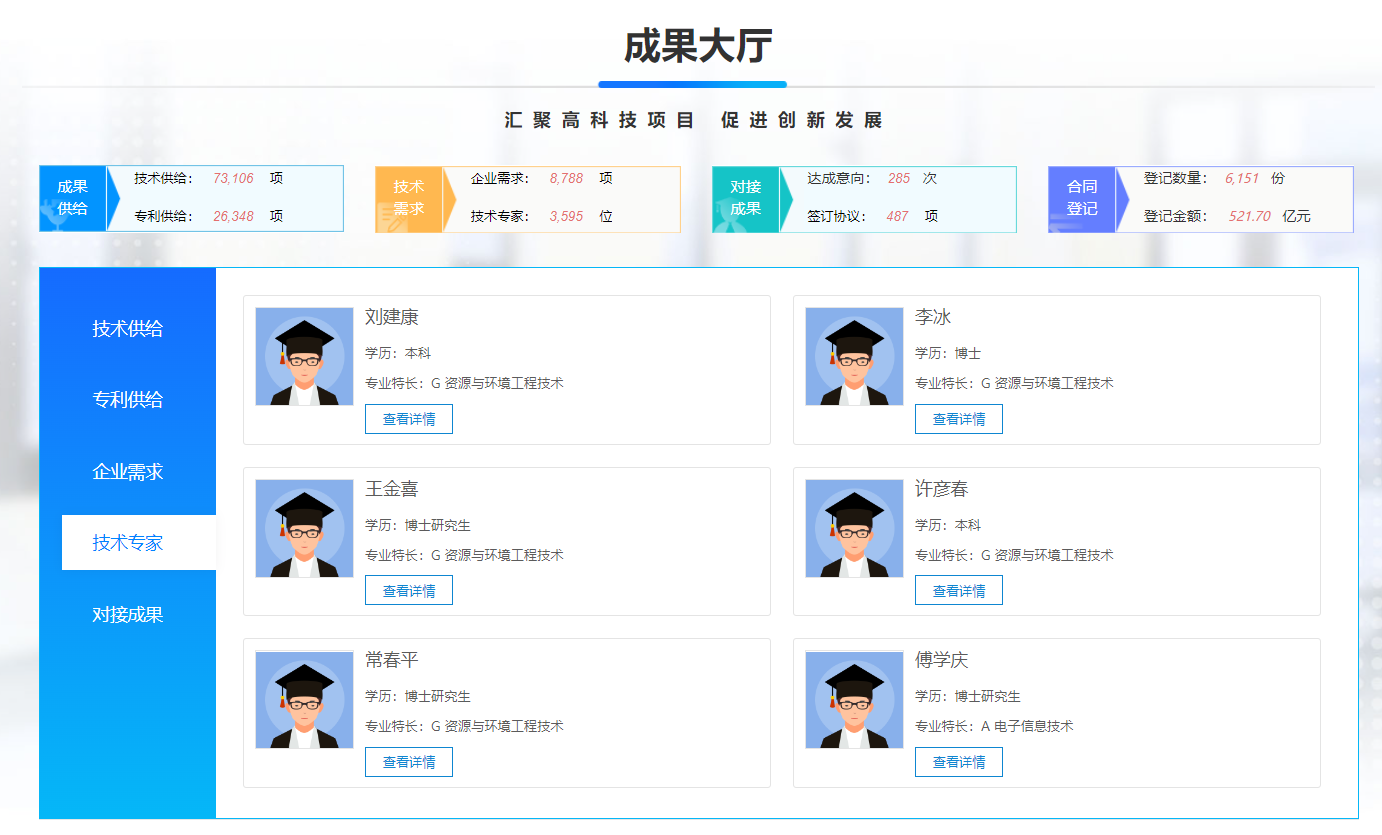Click the expert name 许彦春
The height and width of the screenshot is (835, 1382).
click(x=942, y=489)
